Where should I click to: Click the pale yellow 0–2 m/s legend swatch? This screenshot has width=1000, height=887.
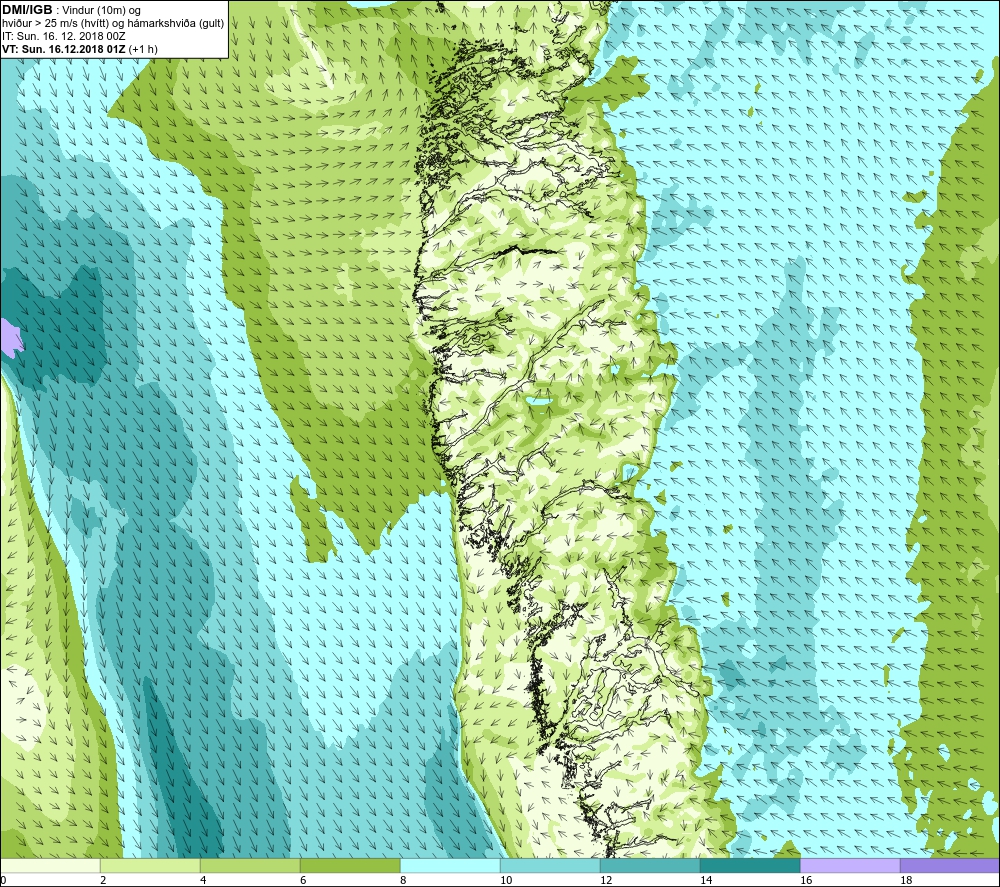coord(50,865)
